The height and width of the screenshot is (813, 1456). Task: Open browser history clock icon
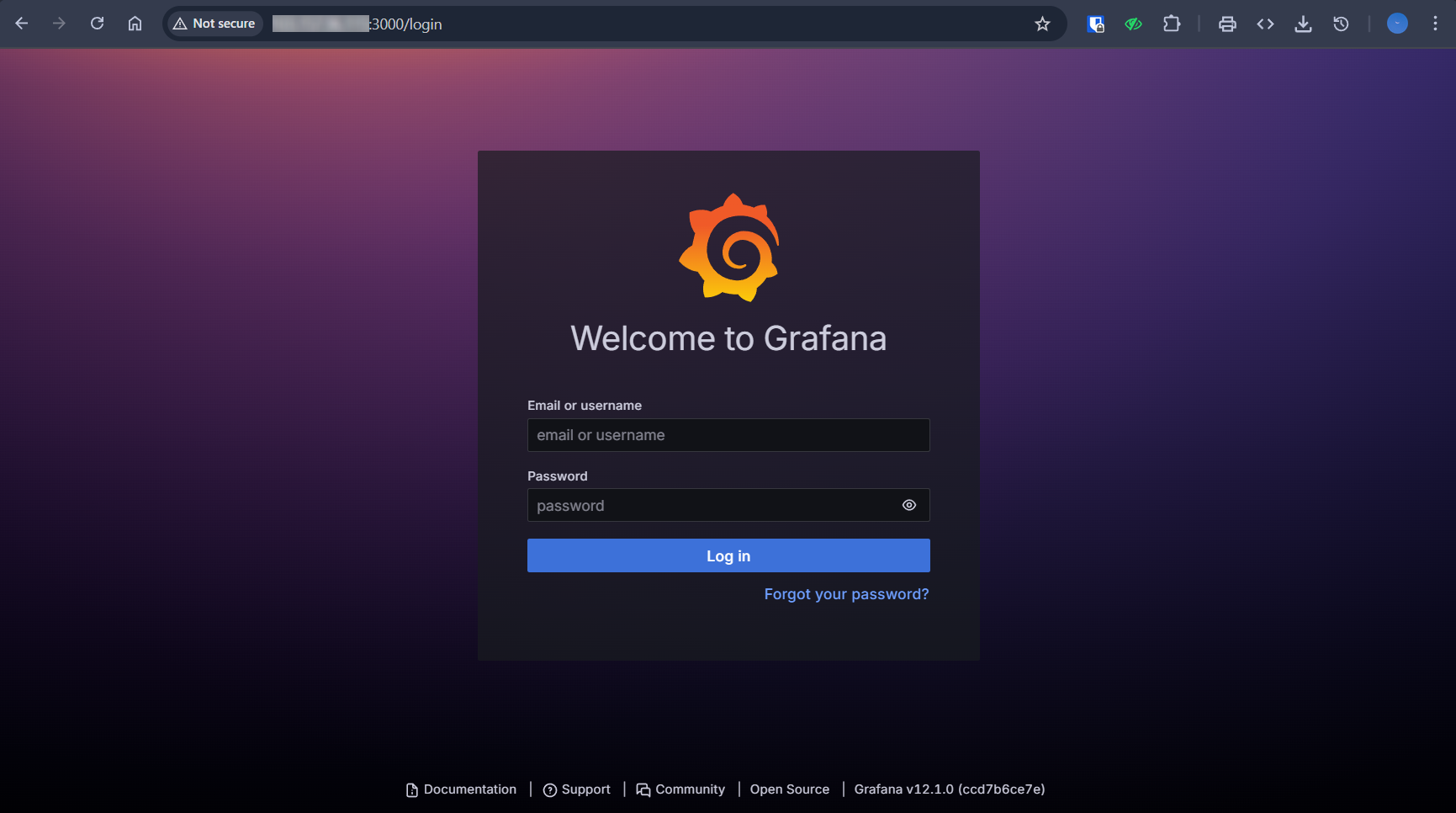1341,24
